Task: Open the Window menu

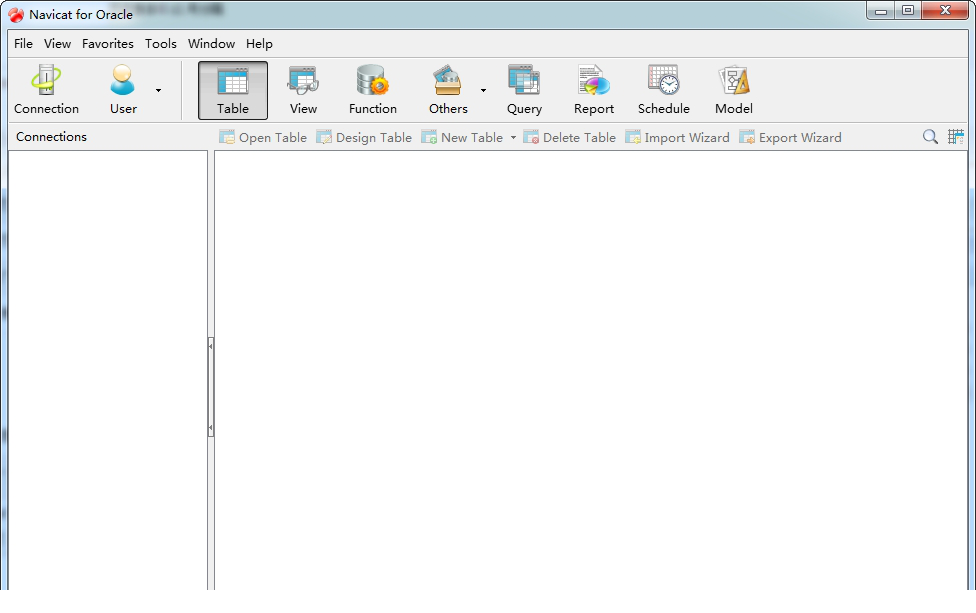Action: pyautogui.click(x=212, y=44)
